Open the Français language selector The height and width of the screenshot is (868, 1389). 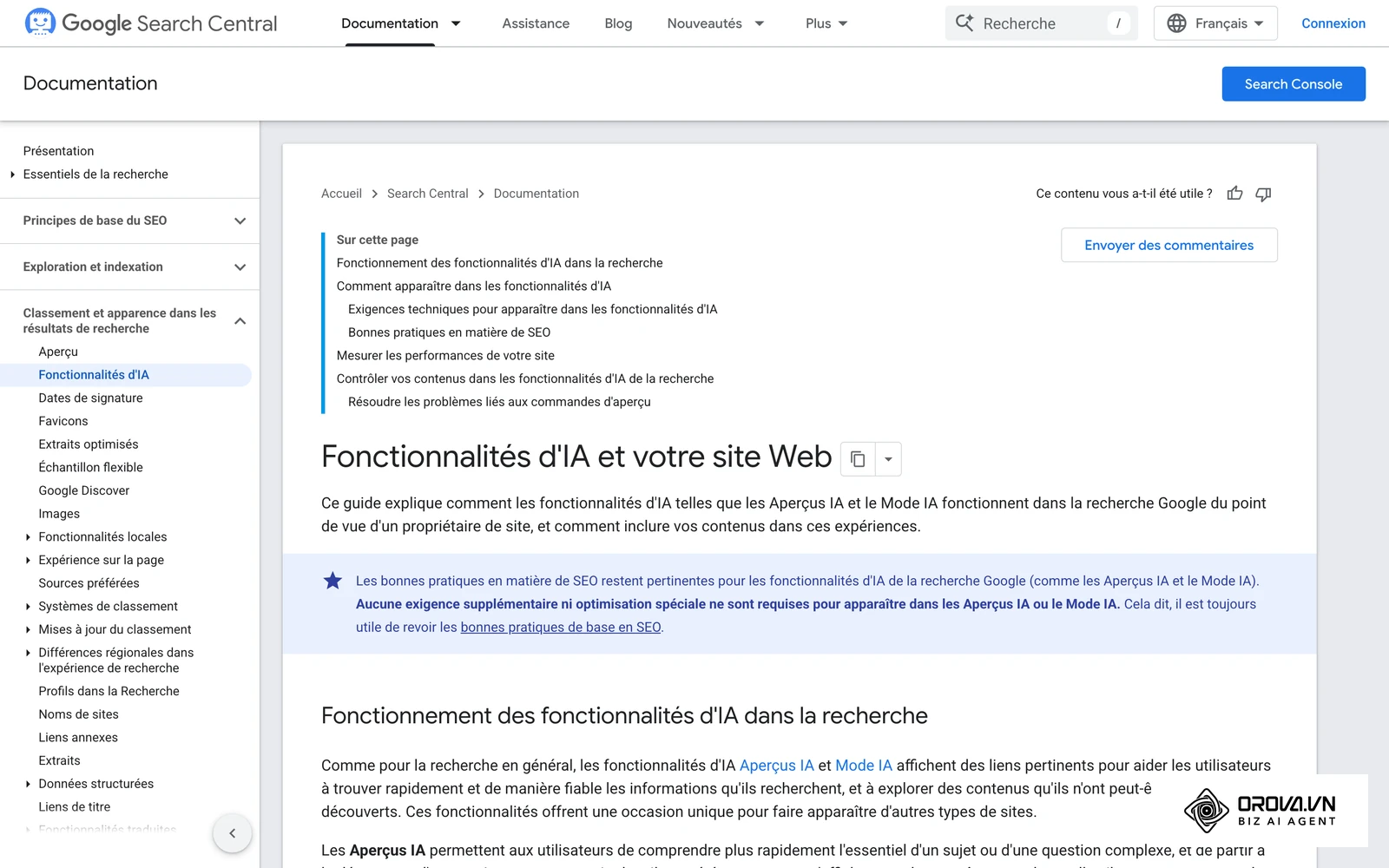tap(1215, 23)
